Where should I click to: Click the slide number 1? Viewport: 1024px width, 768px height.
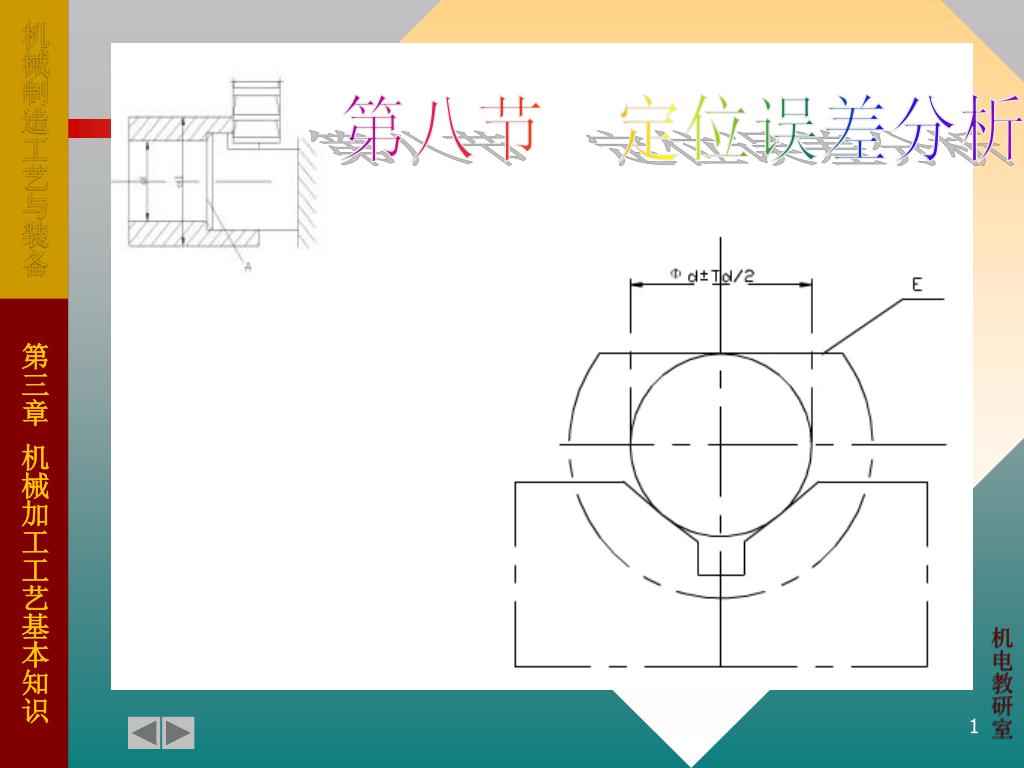coord(974,726)
